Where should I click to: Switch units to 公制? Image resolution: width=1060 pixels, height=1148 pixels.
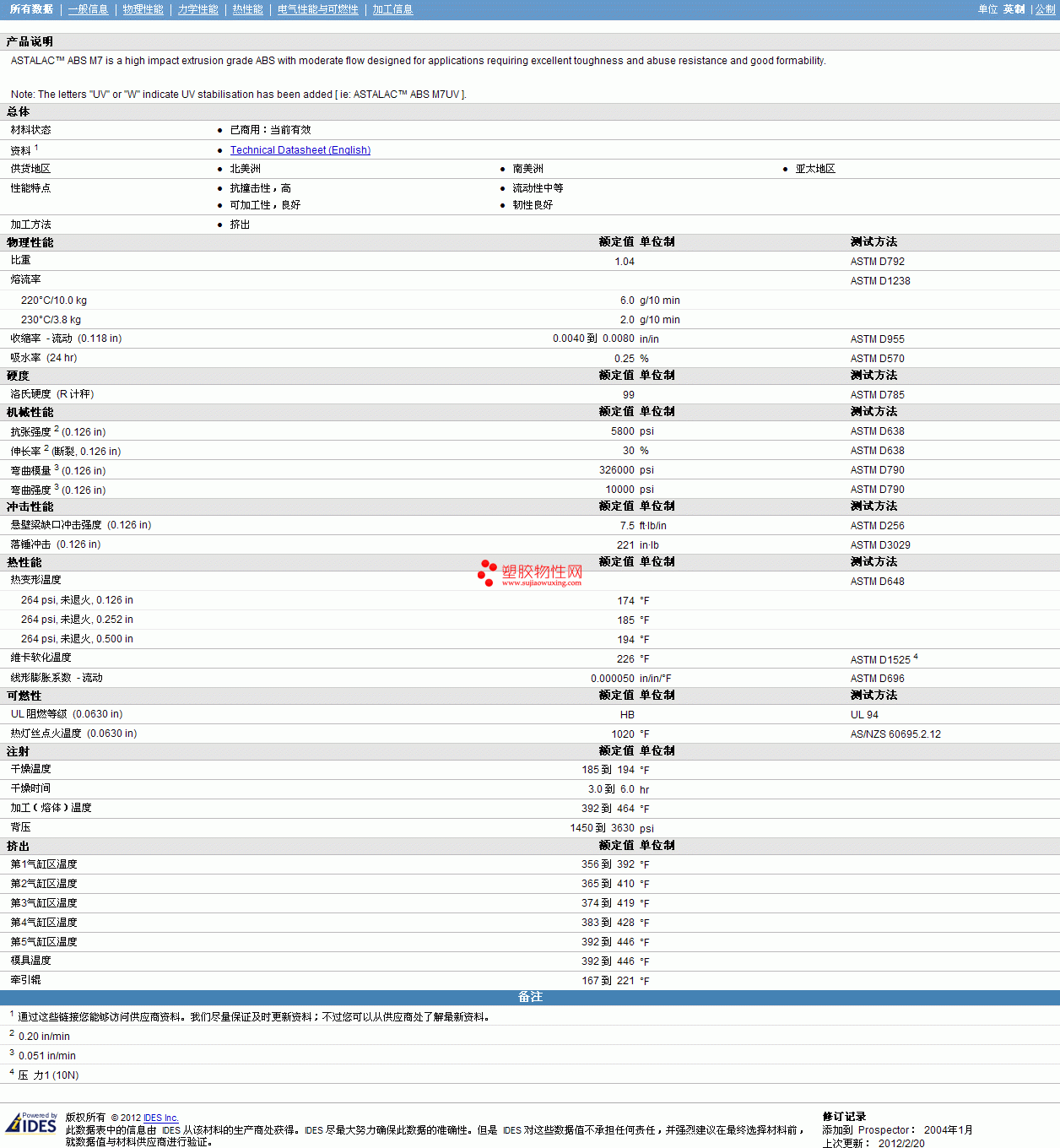(x=1046, y=9)
